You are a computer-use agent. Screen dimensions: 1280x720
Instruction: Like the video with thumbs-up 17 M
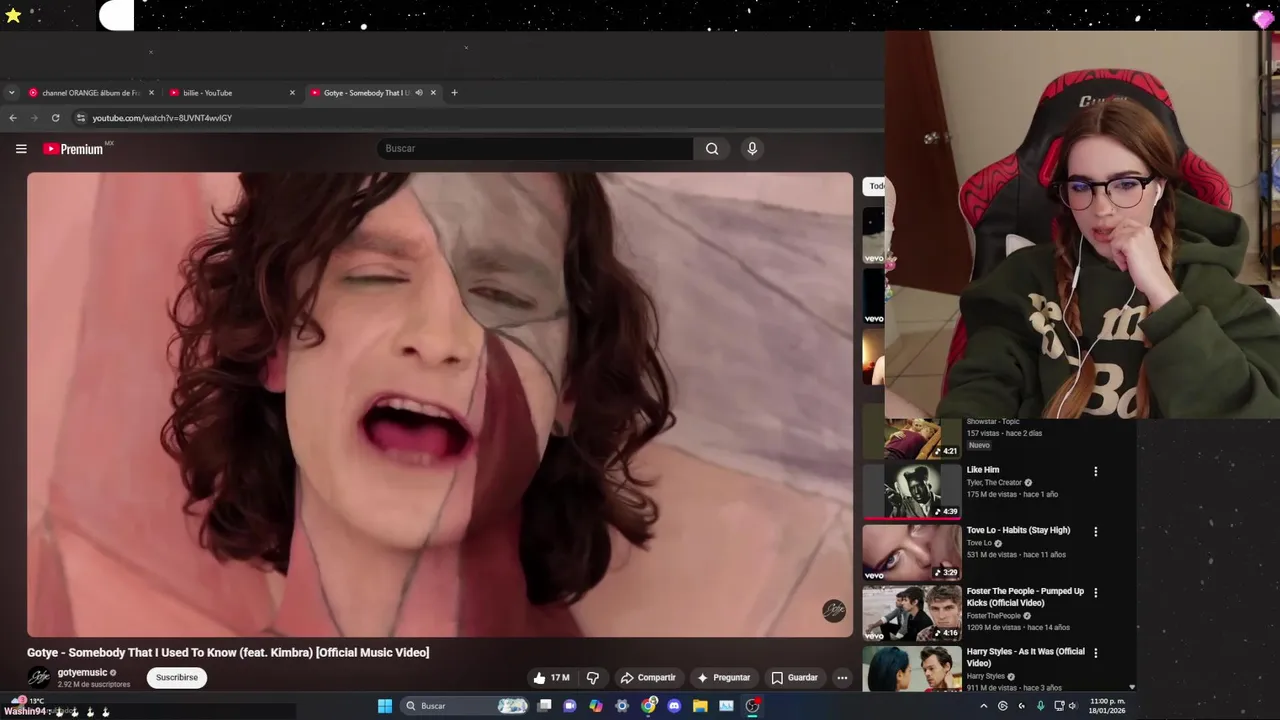(x=551, y=677)
